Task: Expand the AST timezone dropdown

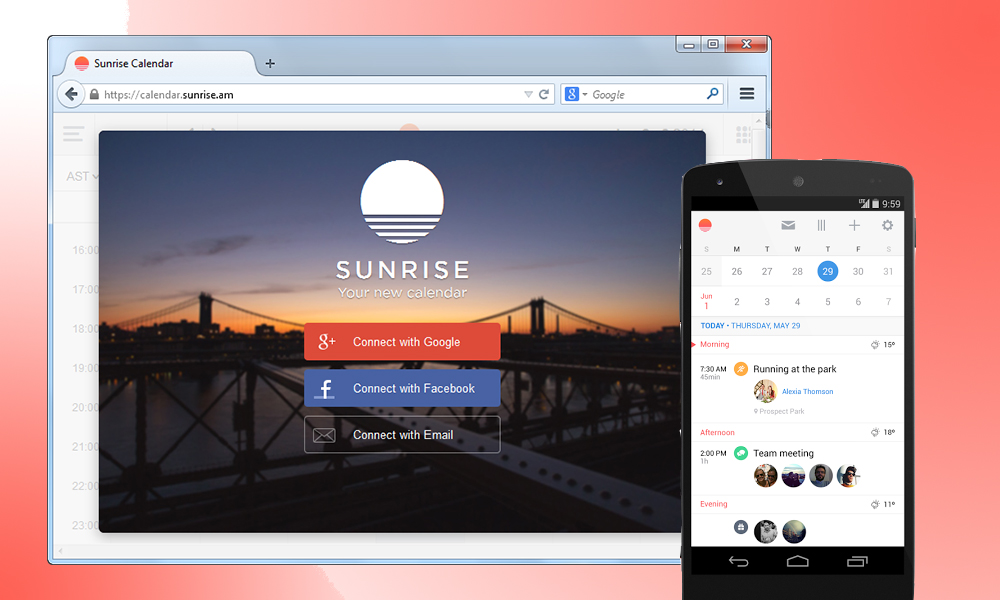Action: [x=81, y=176]
